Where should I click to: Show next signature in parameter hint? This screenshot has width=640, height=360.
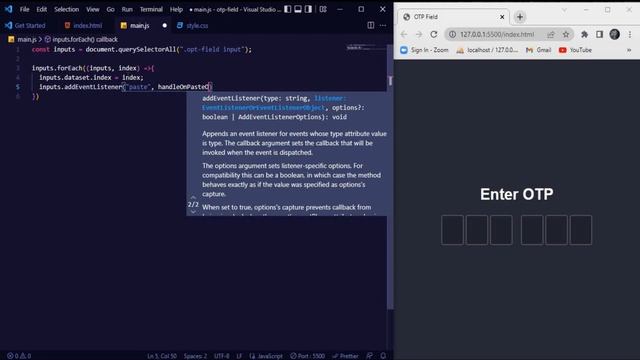point(193,211)
